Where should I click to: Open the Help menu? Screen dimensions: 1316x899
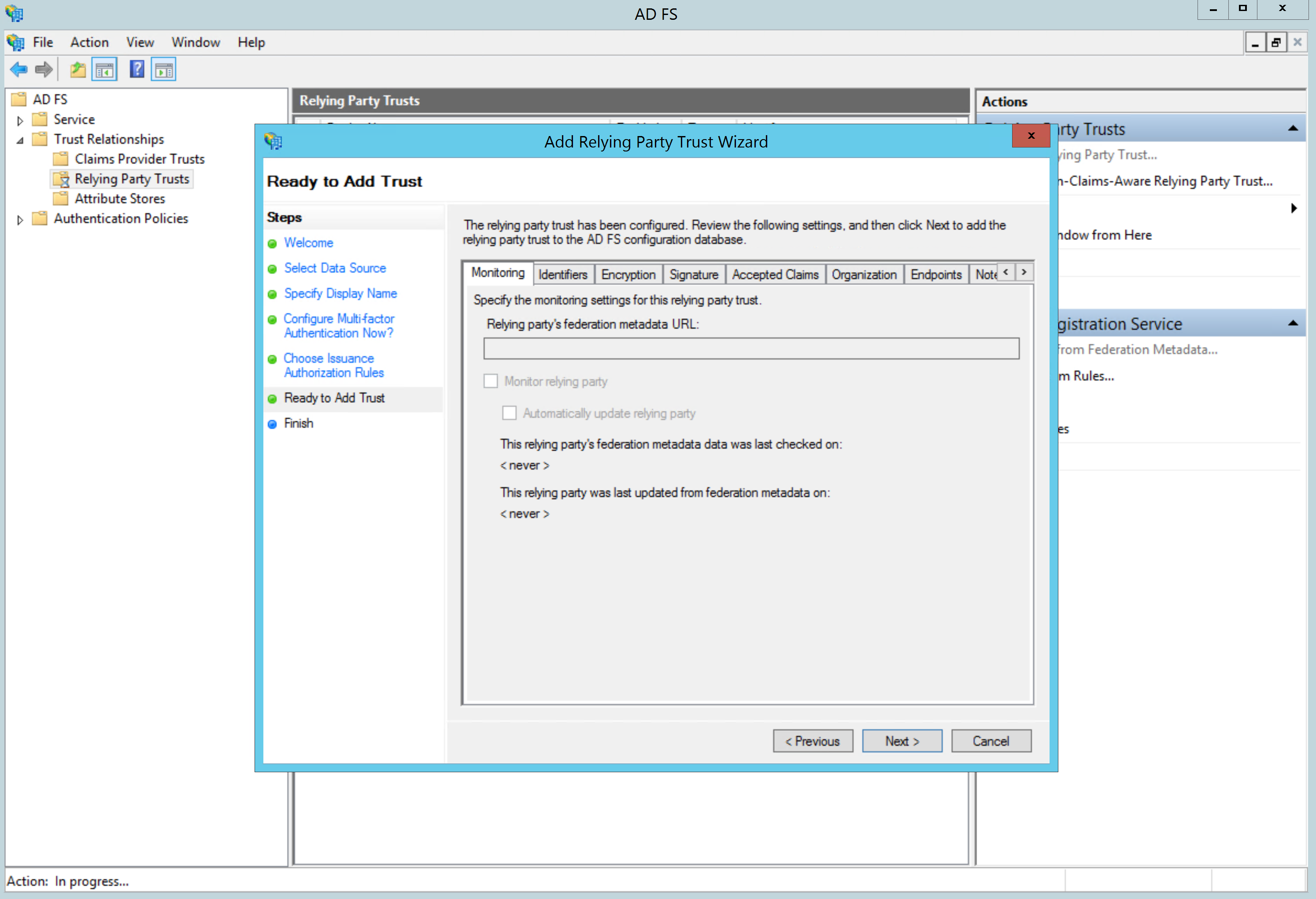(251, 42)
